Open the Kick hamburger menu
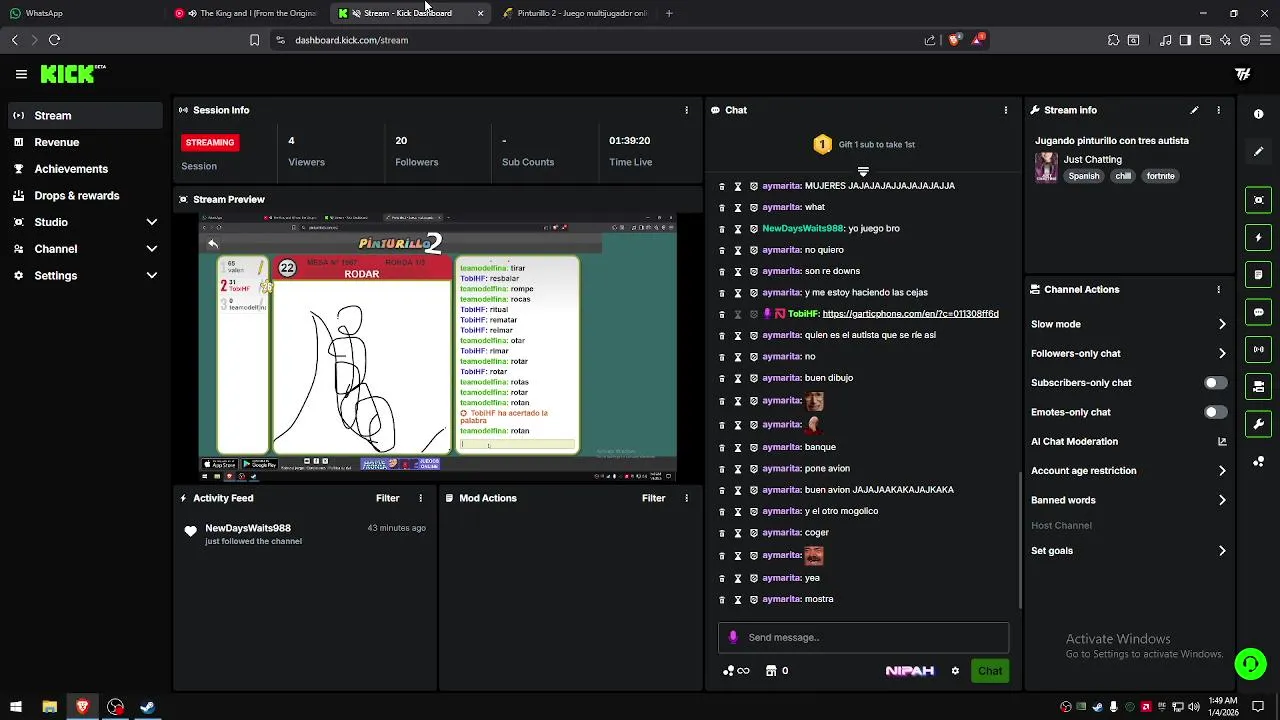This screenshot has width=1280, height=720. (x=21, y=74)
